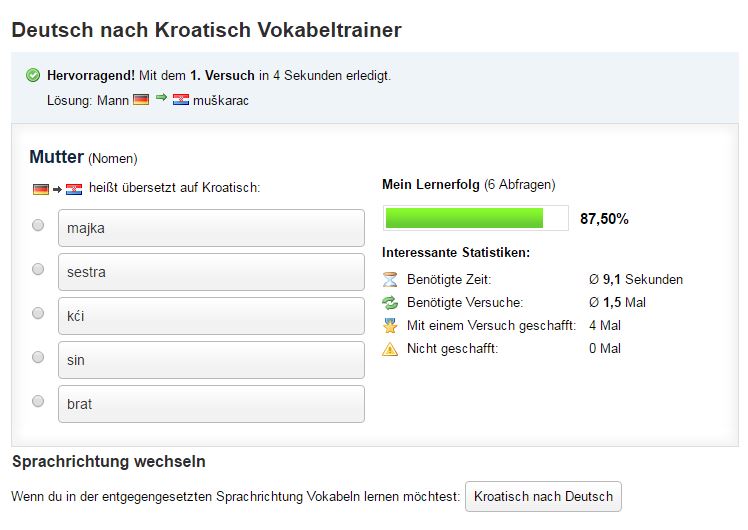Click the green Lernerfolg progress bar

tap(464, 218)
